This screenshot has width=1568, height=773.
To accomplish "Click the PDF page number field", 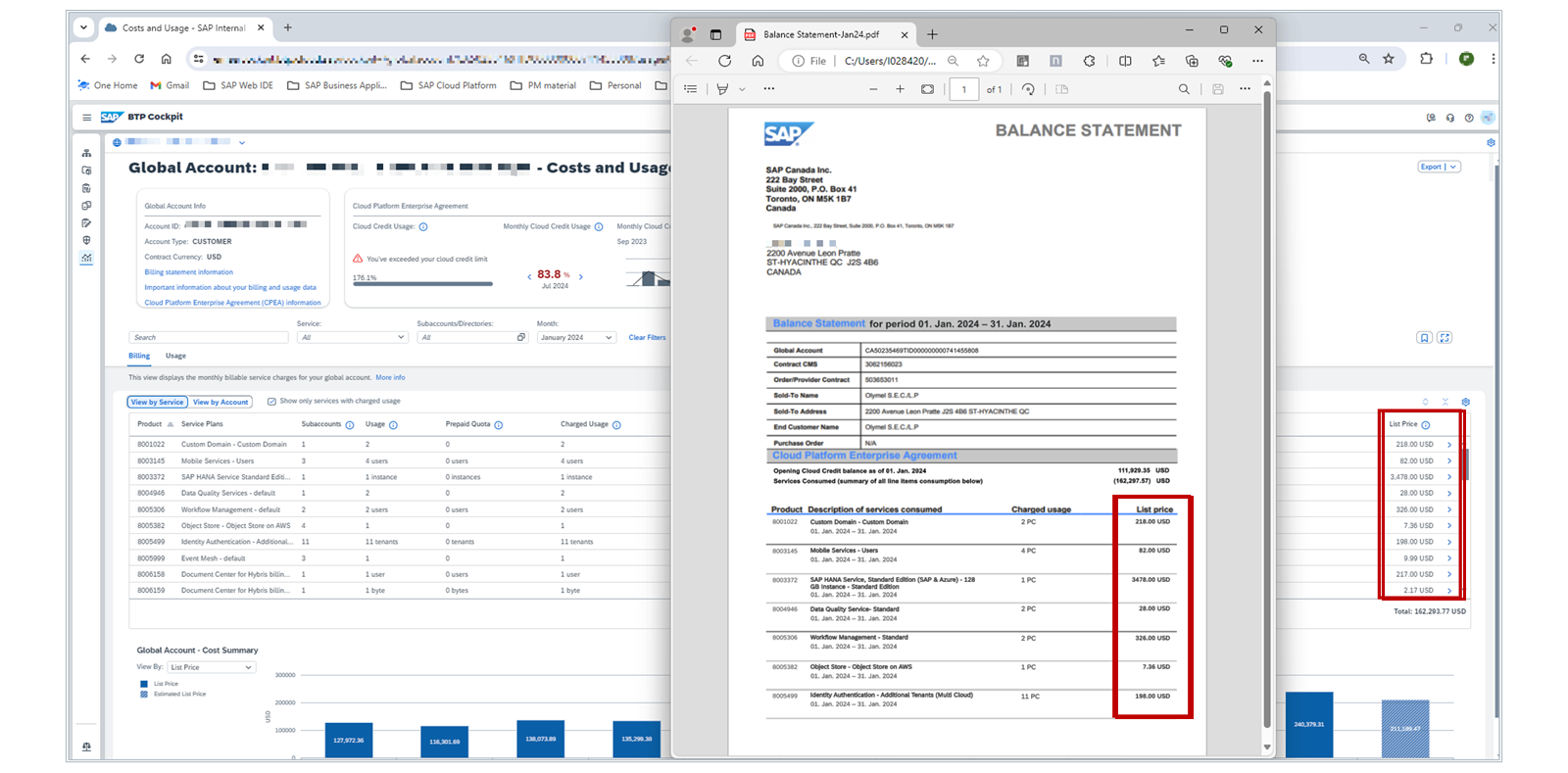I will 963,89.
